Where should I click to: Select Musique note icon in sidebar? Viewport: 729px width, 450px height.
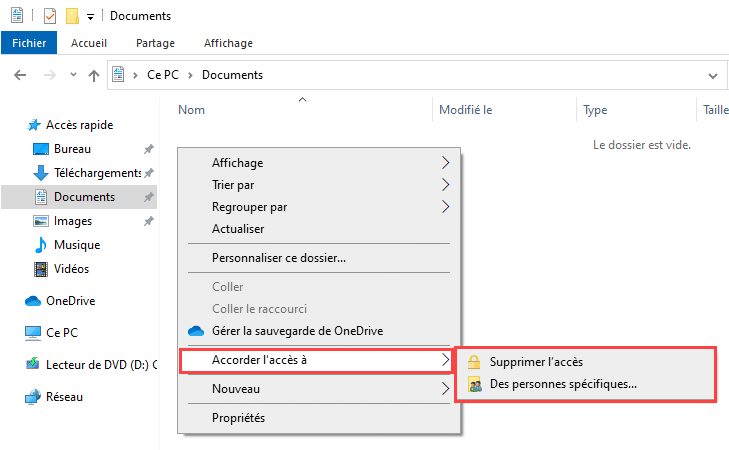click(41, 245)
